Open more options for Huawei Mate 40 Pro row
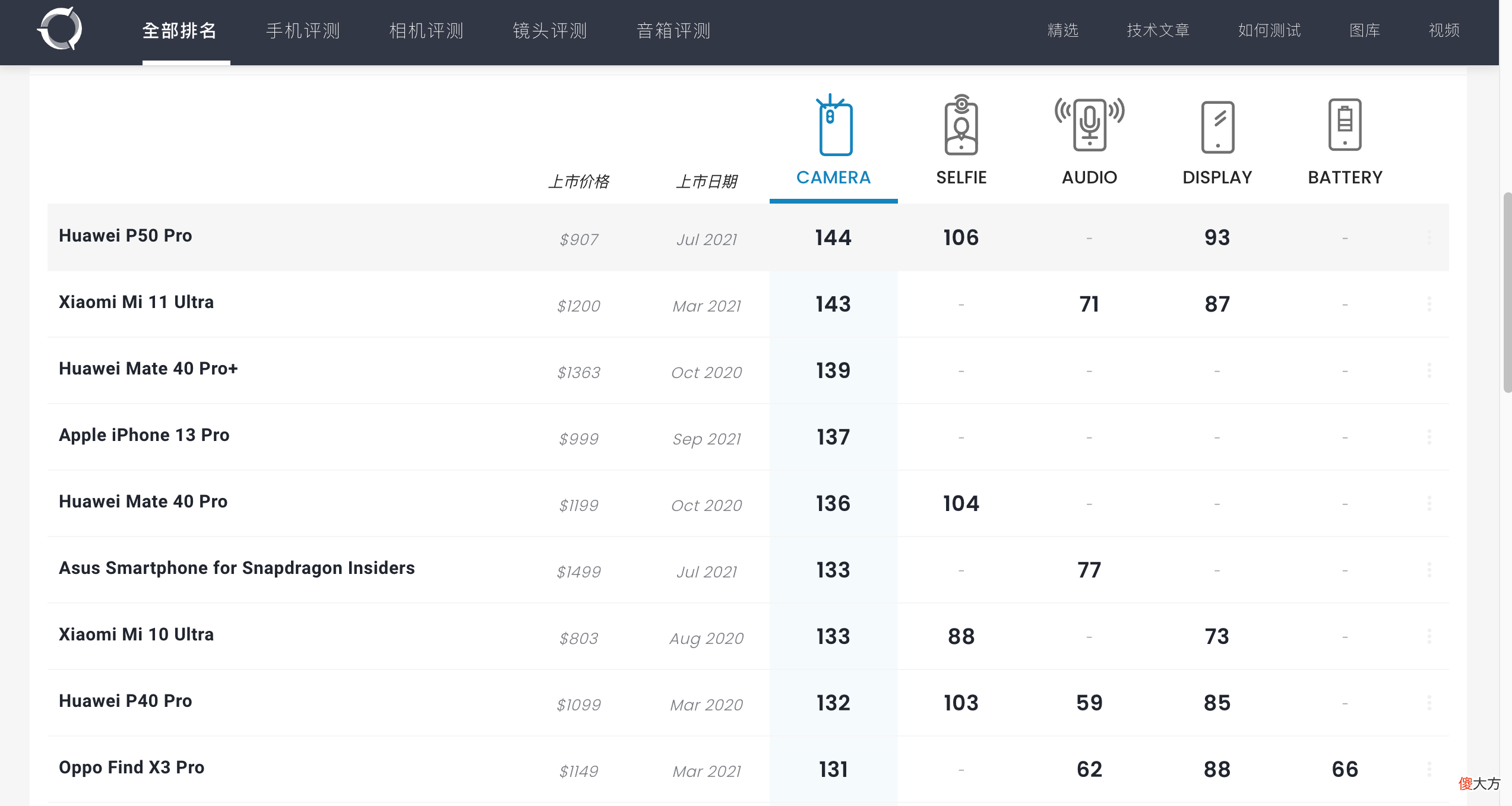This screenshot has width=1512, height=806. 1429,503
